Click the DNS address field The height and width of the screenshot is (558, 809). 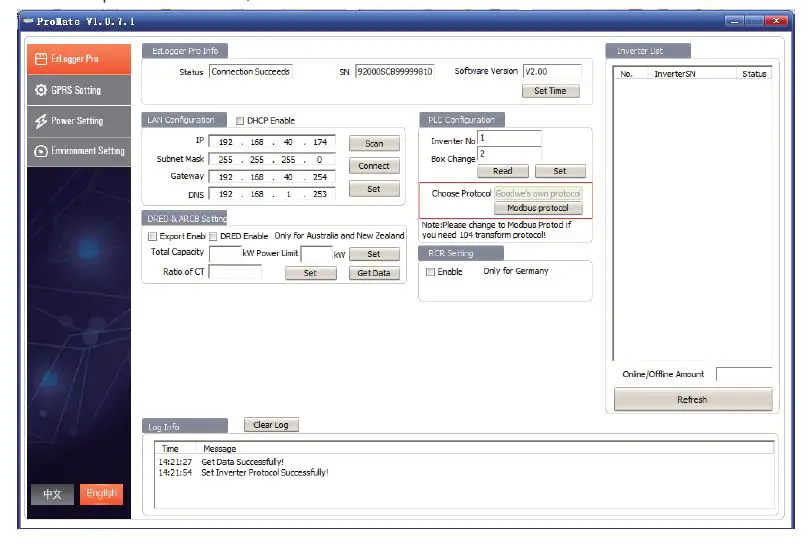coord(272,194)
